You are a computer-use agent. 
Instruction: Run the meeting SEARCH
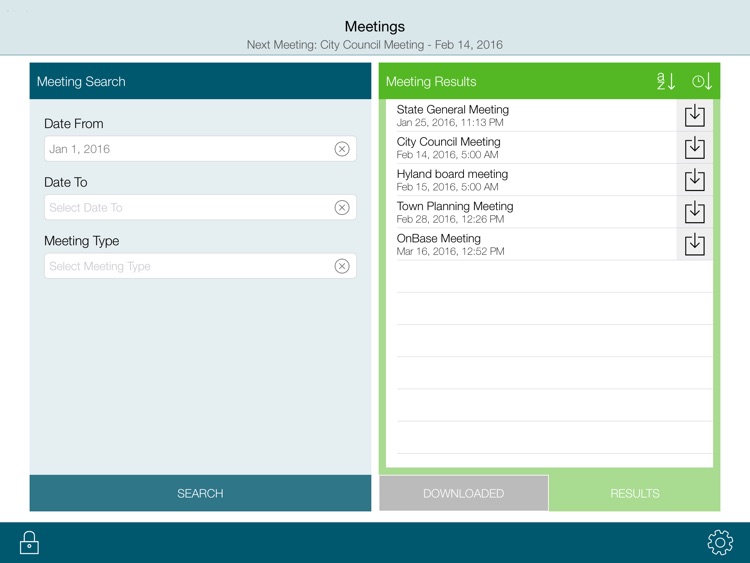coord(200,493)
